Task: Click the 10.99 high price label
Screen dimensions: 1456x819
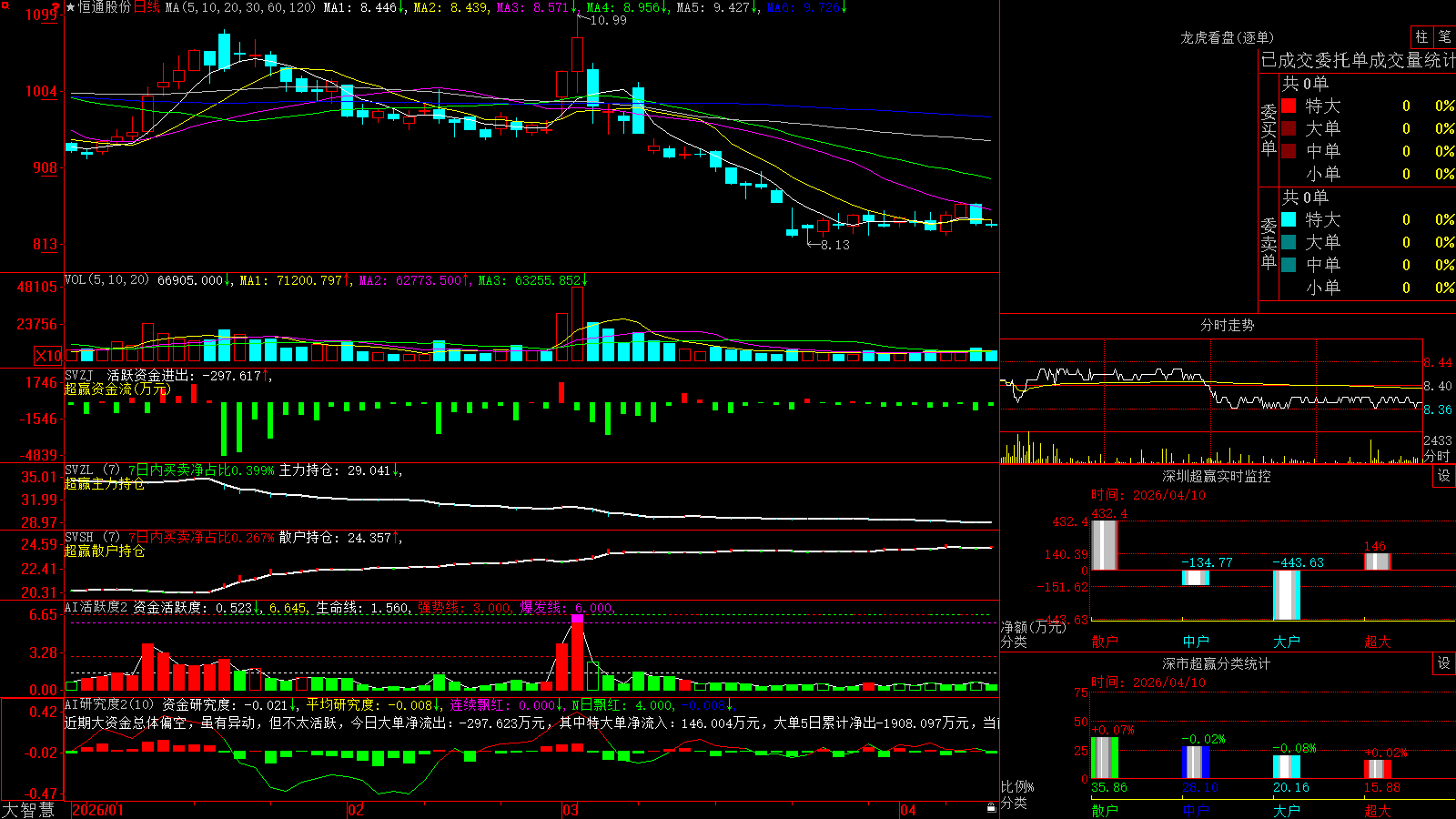Action: [x=609, y=20]
